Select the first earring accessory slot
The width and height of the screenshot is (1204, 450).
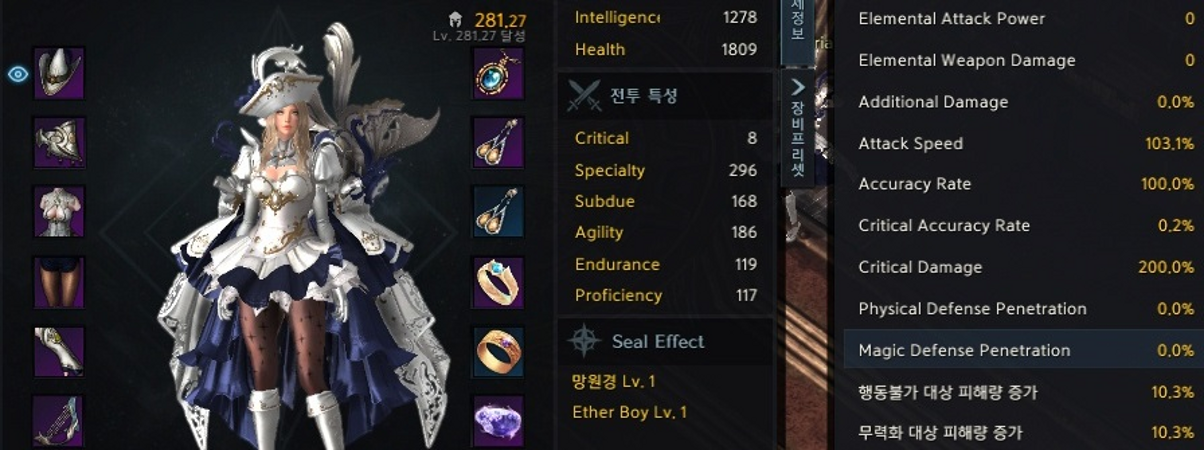pyautogui.click(x=498, y=142)
